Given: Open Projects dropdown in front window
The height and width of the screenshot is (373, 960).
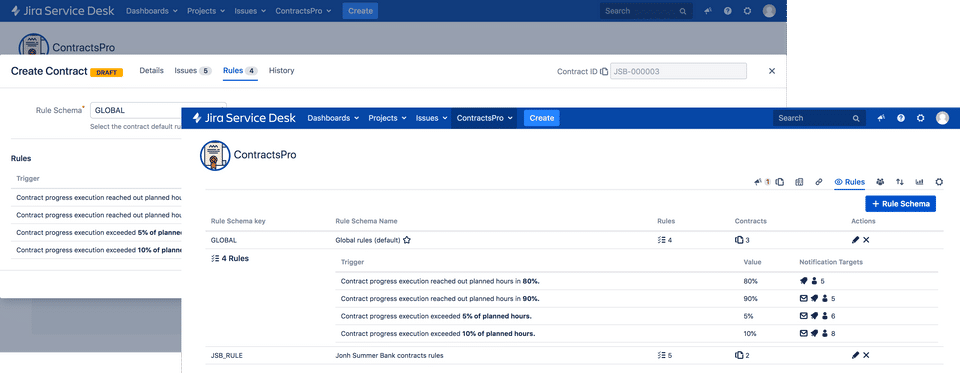Looking at the screenshot, I should 387,118.
